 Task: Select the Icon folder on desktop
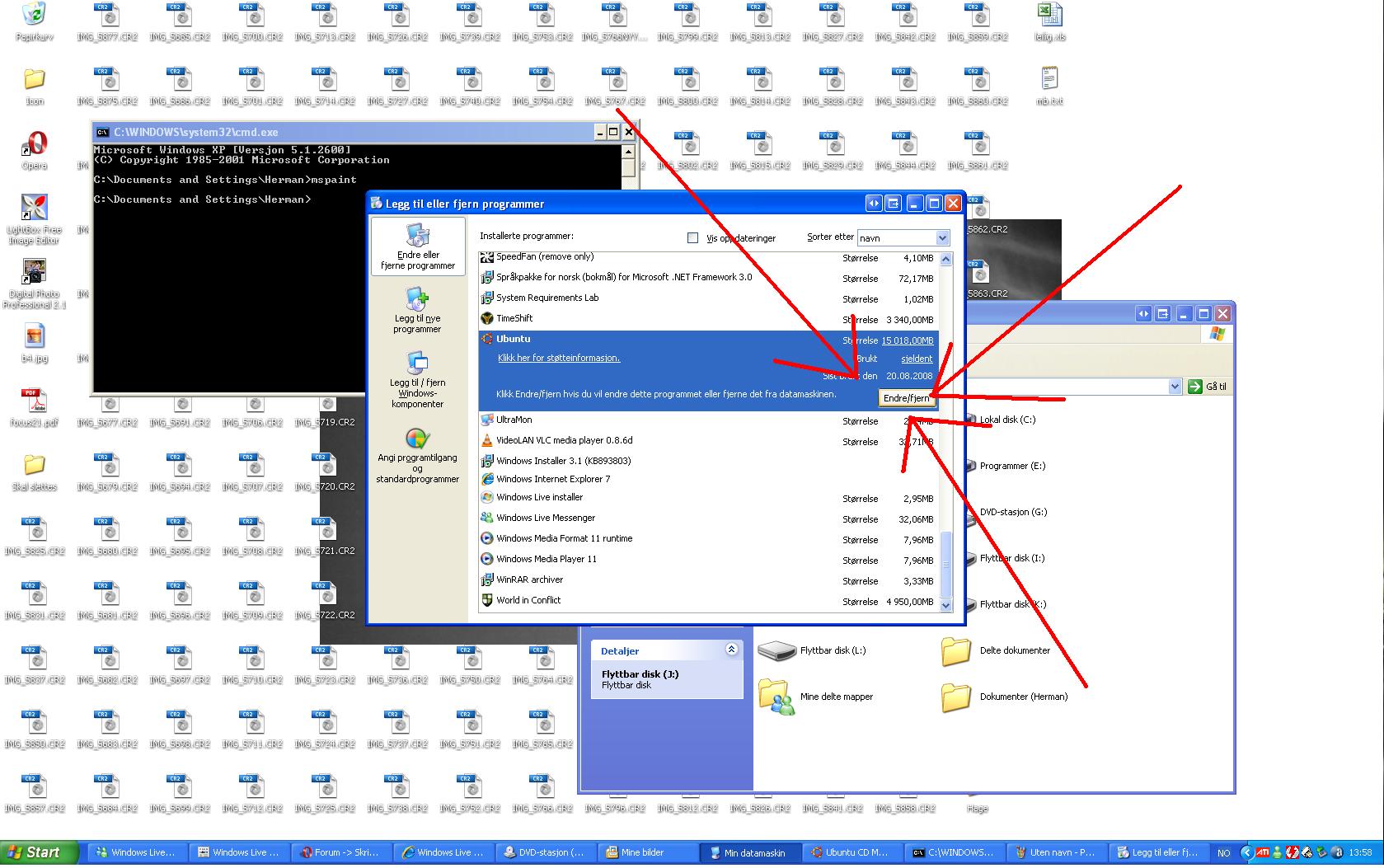[x=35, y=87]
